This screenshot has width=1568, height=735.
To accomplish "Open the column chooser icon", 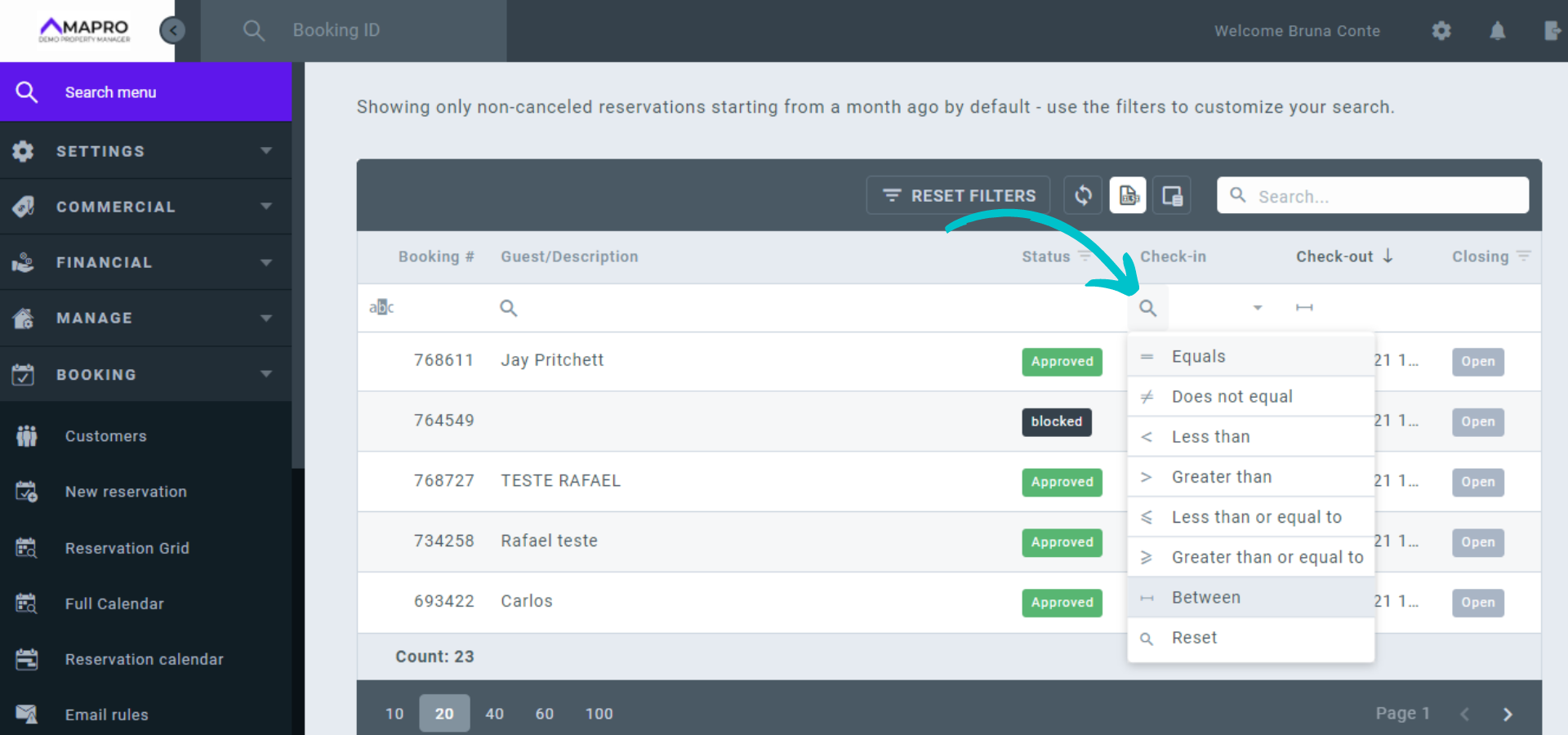I will pyautogui.click(x=1172, y=196).
